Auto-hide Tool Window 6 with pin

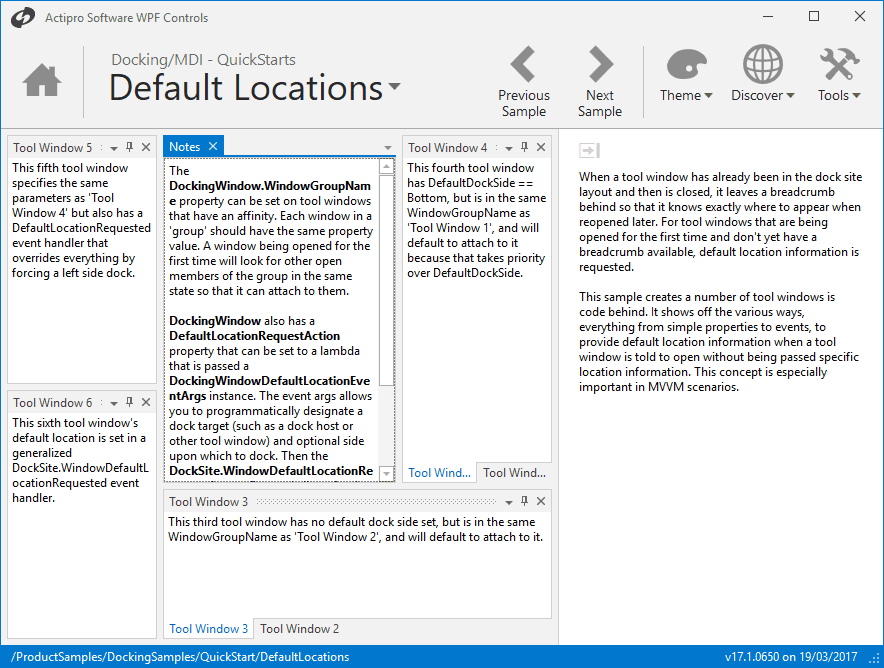pos(130,402)
